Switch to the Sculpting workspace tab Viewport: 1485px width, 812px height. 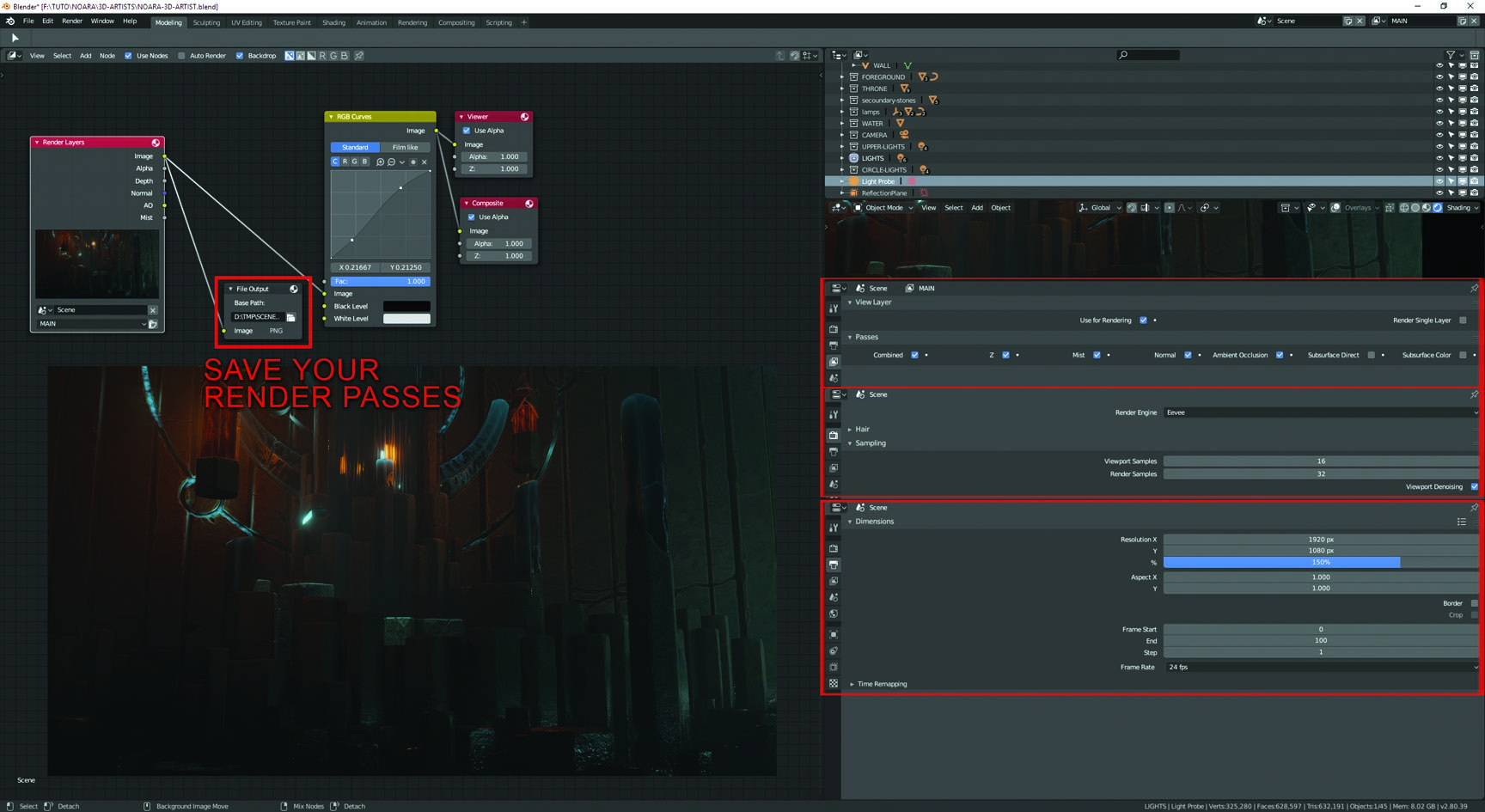(206, 22)
